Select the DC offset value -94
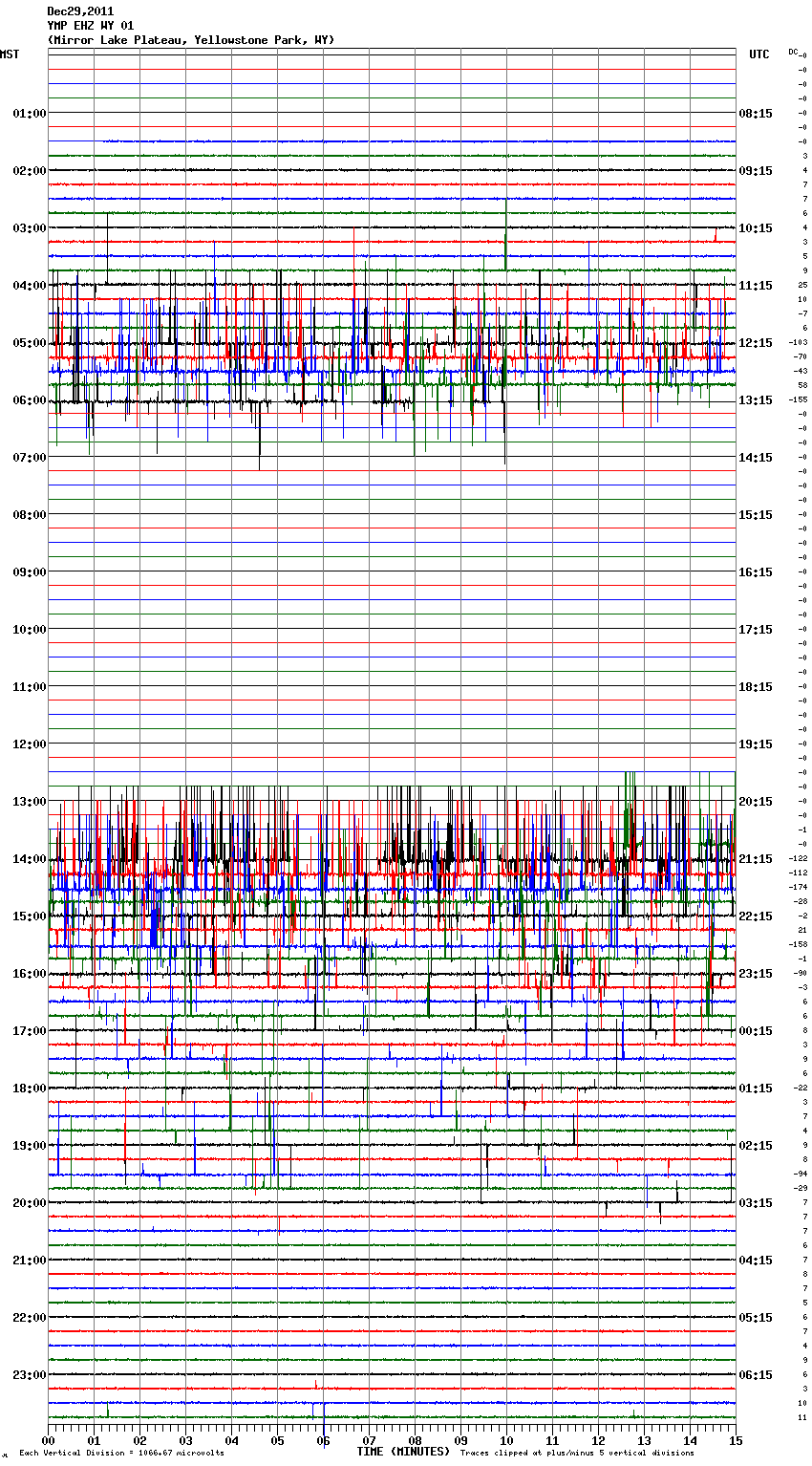The height and width of the screenshot is (1466, 812). pos(801,1175)
